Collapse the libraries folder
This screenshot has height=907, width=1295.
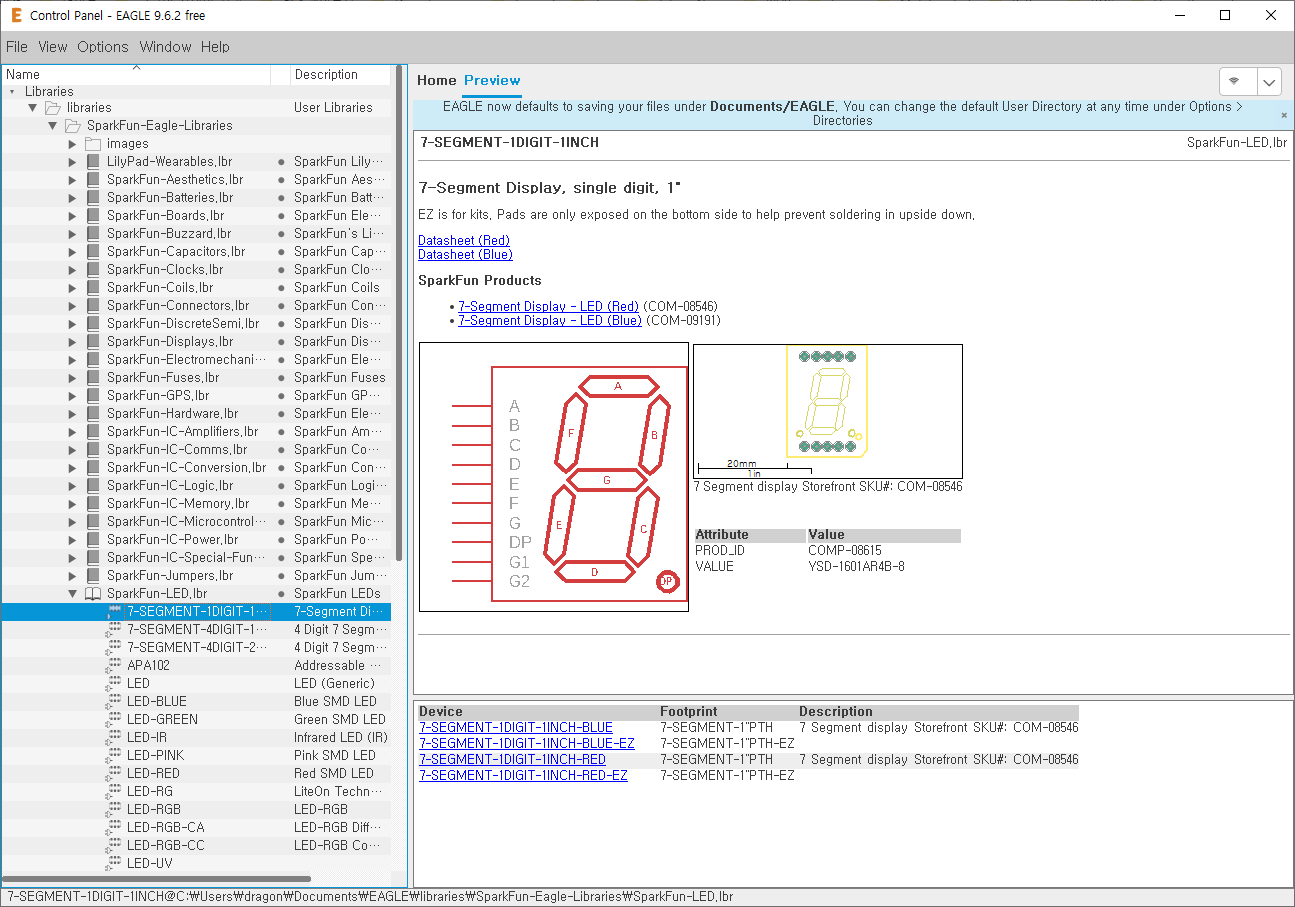click(x=32, y=107)
